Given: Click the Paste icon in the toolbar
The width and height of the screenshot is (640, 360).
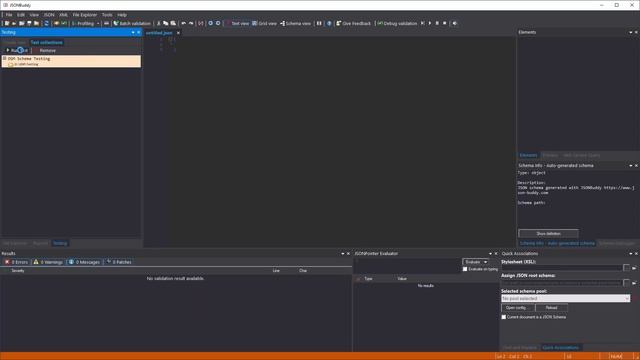Looking at the screenshot, I should coord(173,23).
